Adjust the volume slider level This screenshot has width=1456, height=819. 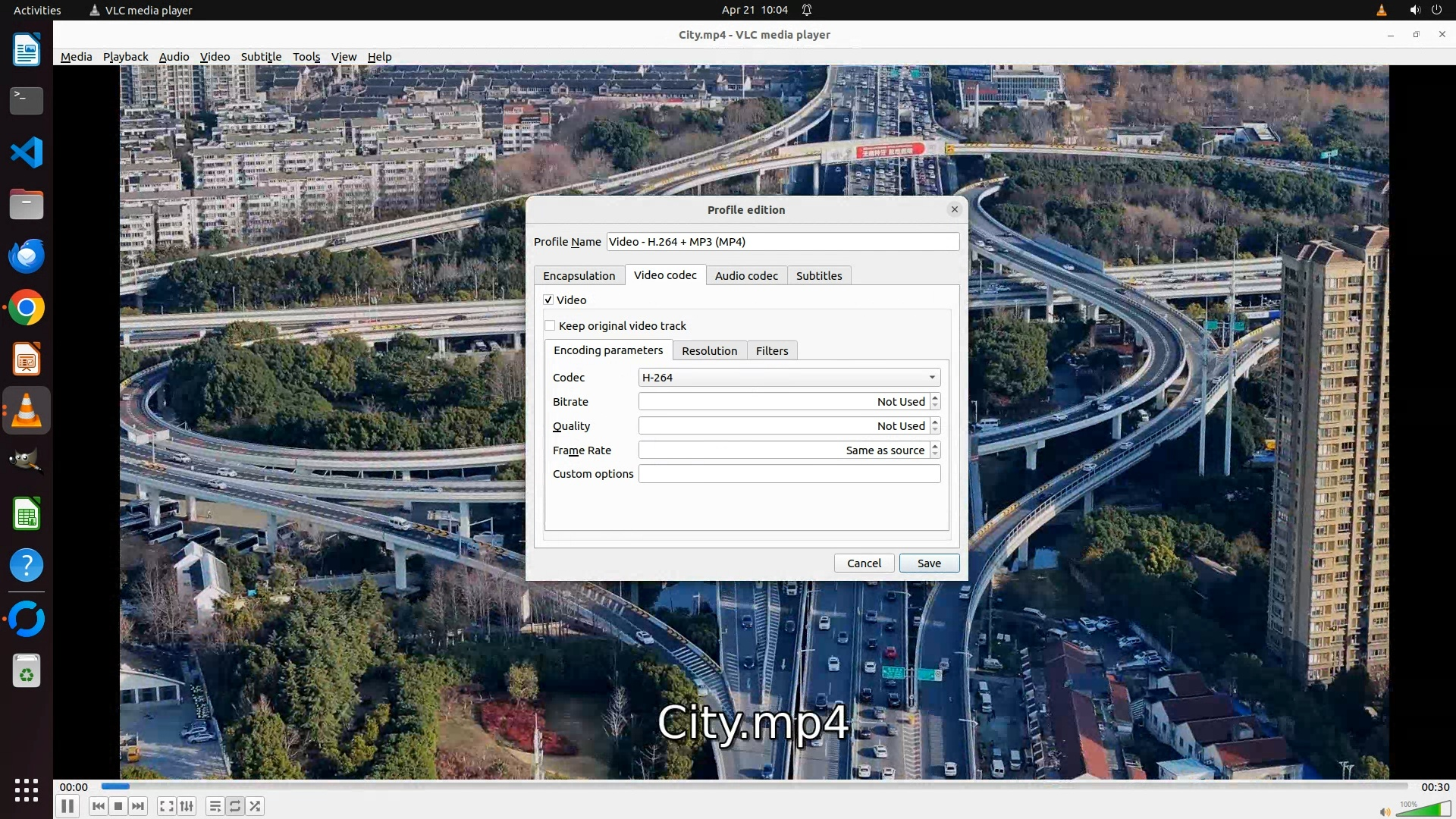pyautogui.click(x=1423, y=810)
